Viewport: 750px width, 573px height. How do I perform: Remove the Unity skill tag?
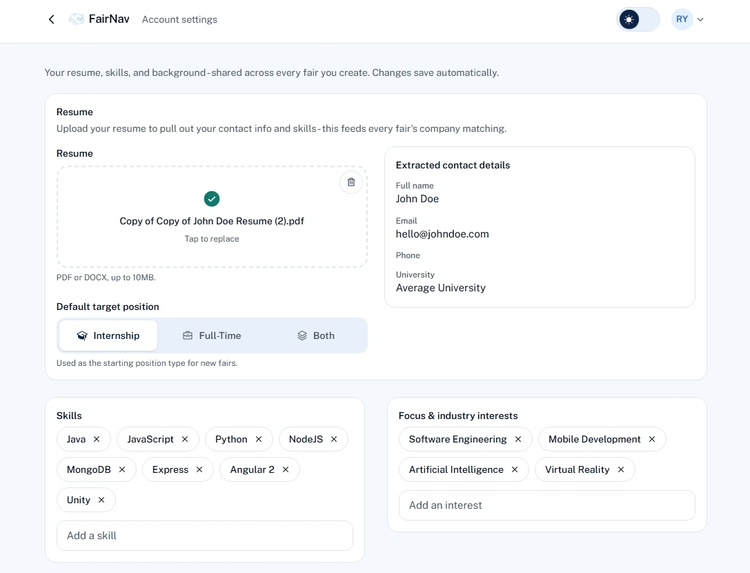coord(101,500)
